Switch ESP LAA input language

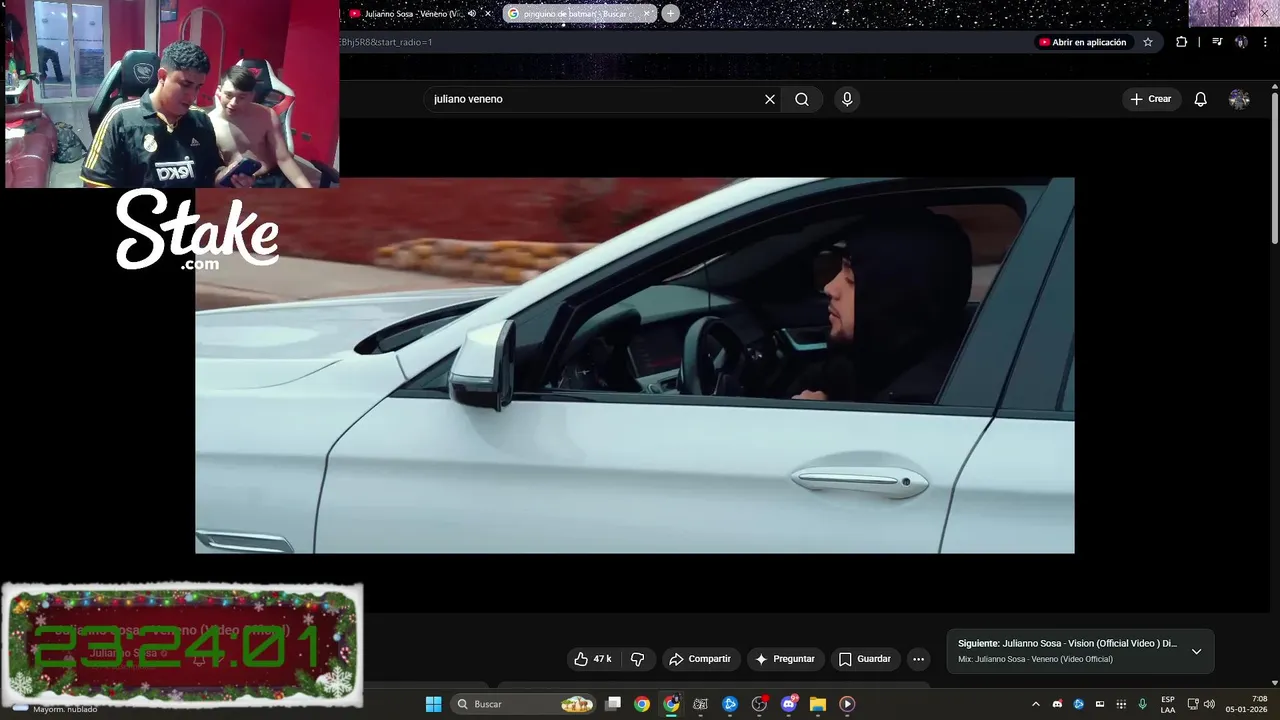pyautogui.click(x=1168, y=704)
